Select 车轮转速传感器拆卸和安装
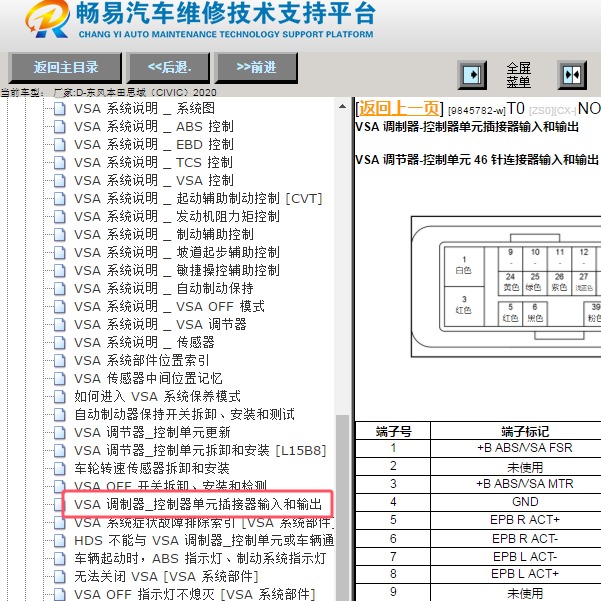Screen dimensions: 601x601 152,469
